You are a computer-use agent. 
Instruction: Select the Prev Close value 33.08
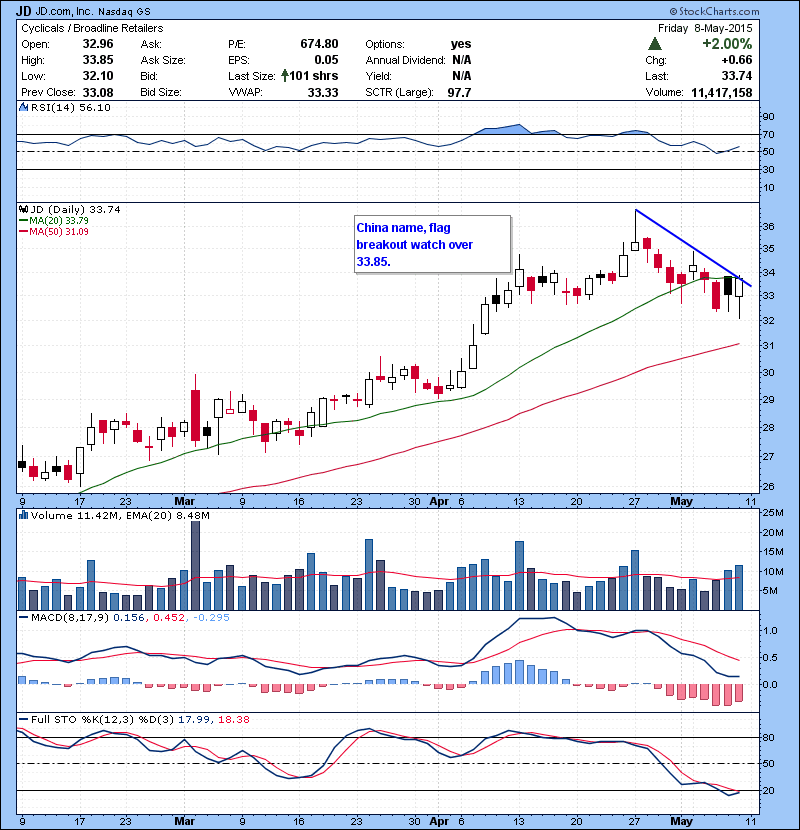click(x=98, y=93)
